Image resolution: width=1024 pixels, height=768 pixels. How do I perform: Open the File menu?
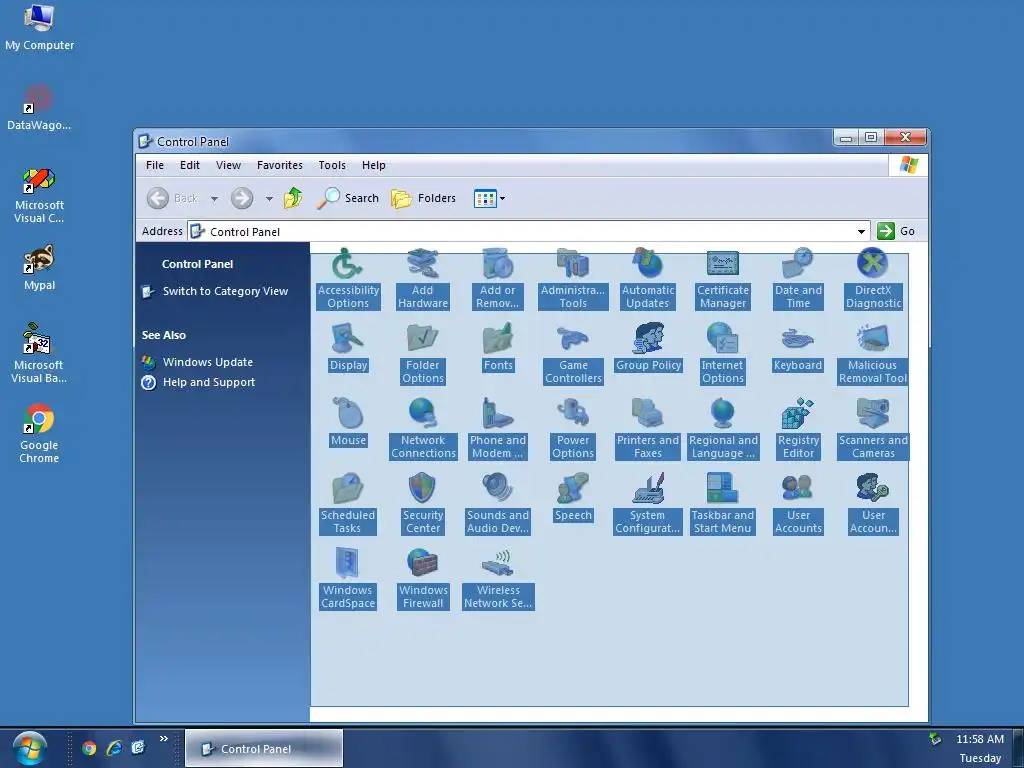[155, 165]
